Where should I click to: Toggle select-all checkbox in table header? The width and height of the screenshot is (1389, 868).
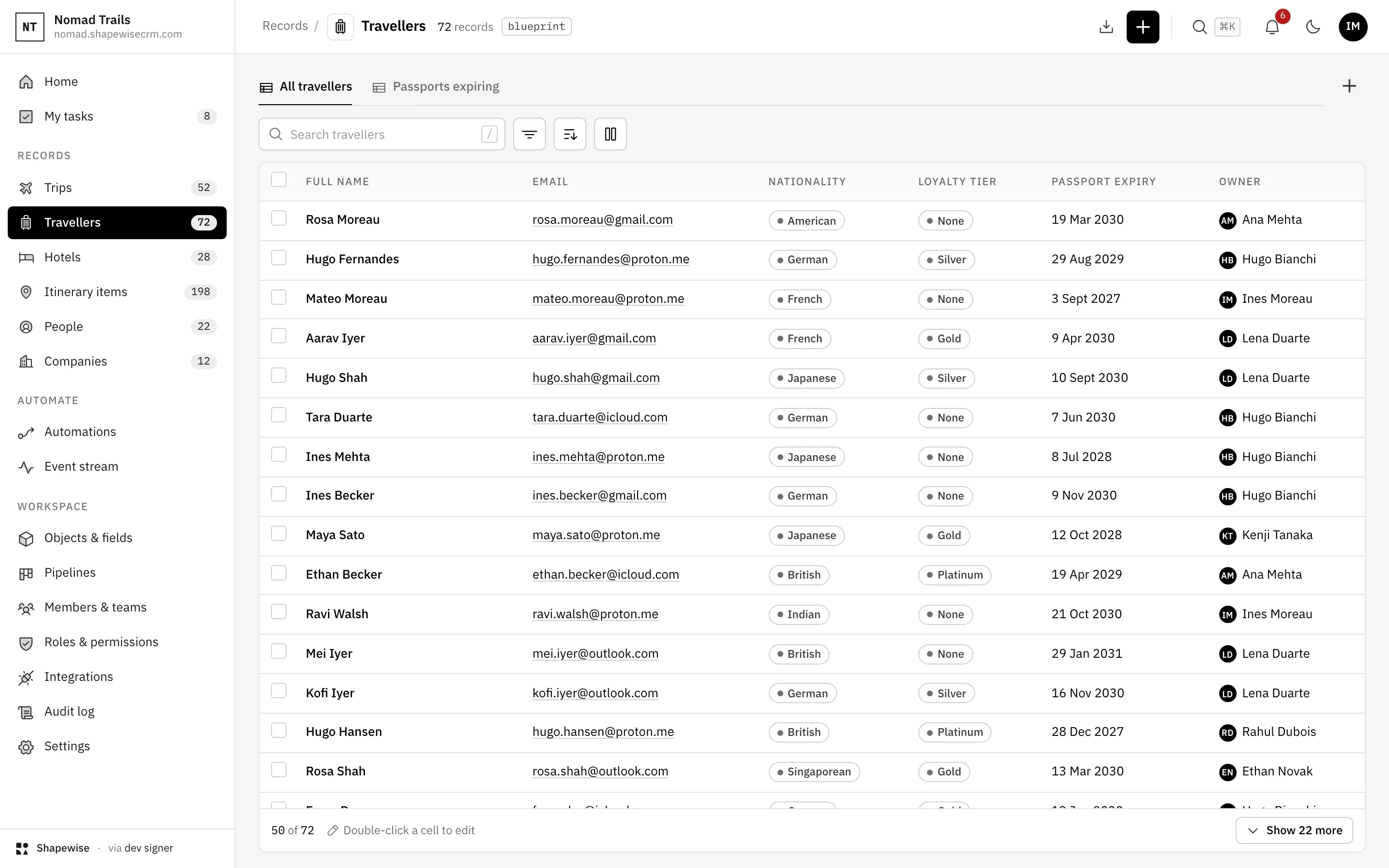(279, 180)
